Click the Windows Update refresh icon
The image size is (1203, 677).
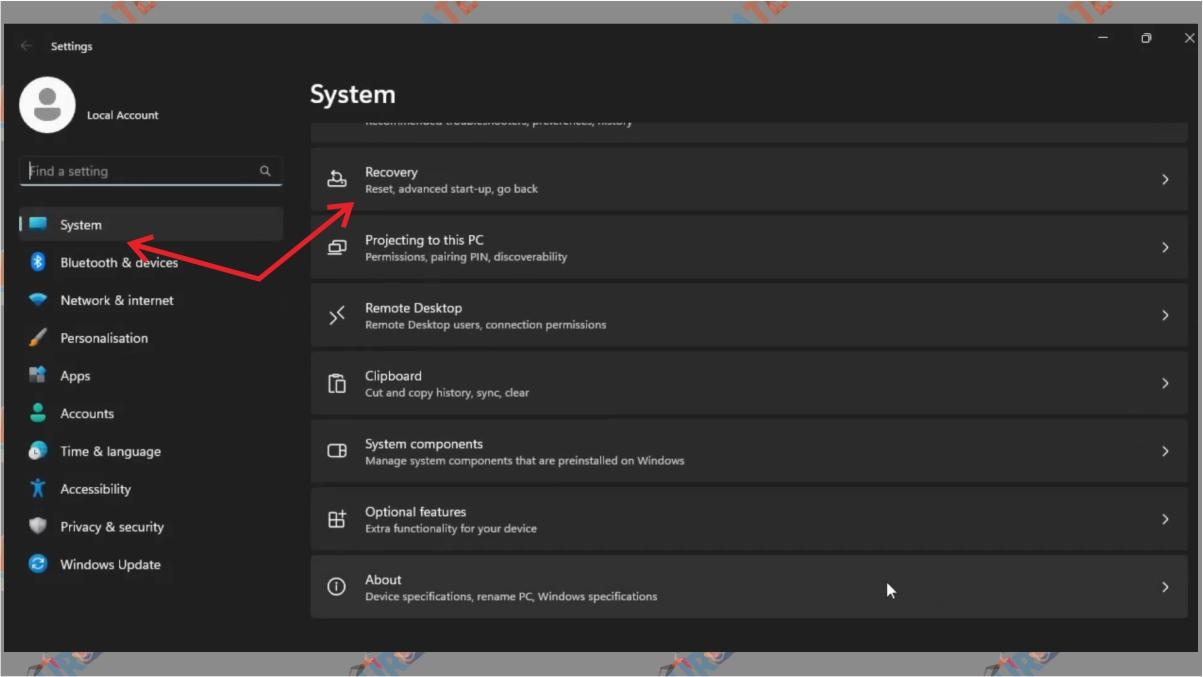point(38,564)
